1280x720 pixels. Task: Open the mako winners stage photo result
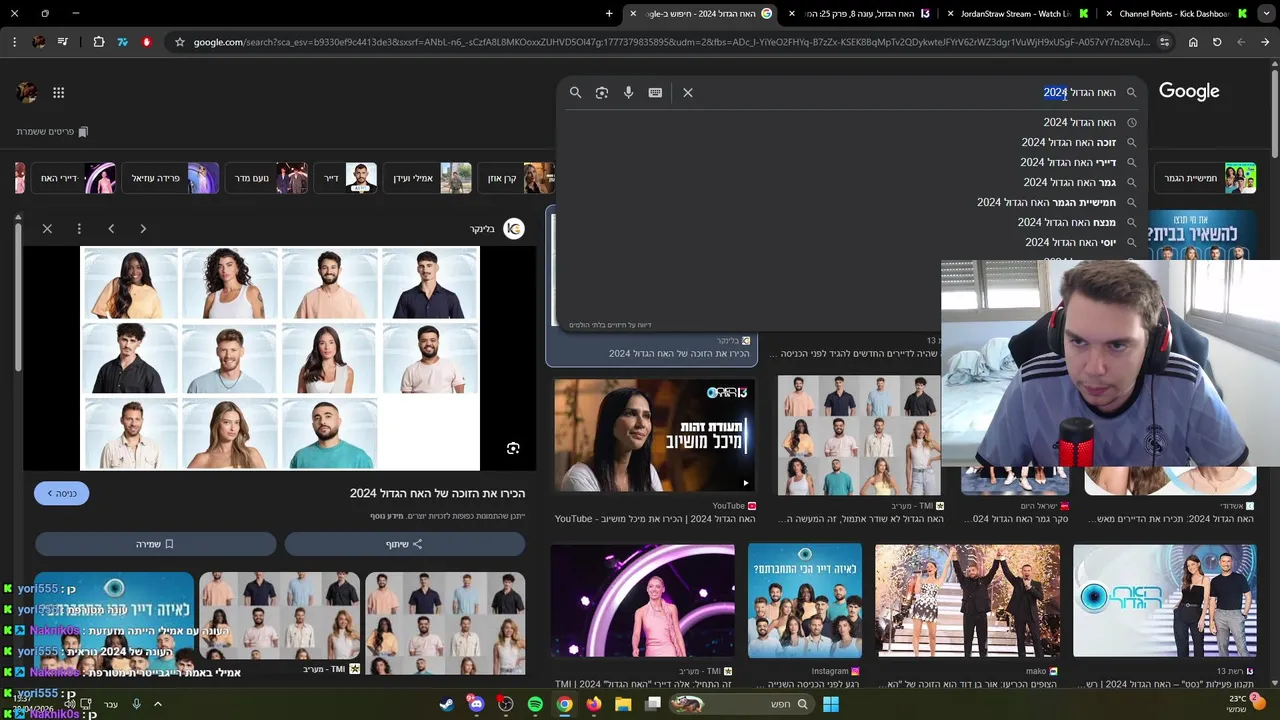(967, 601)
